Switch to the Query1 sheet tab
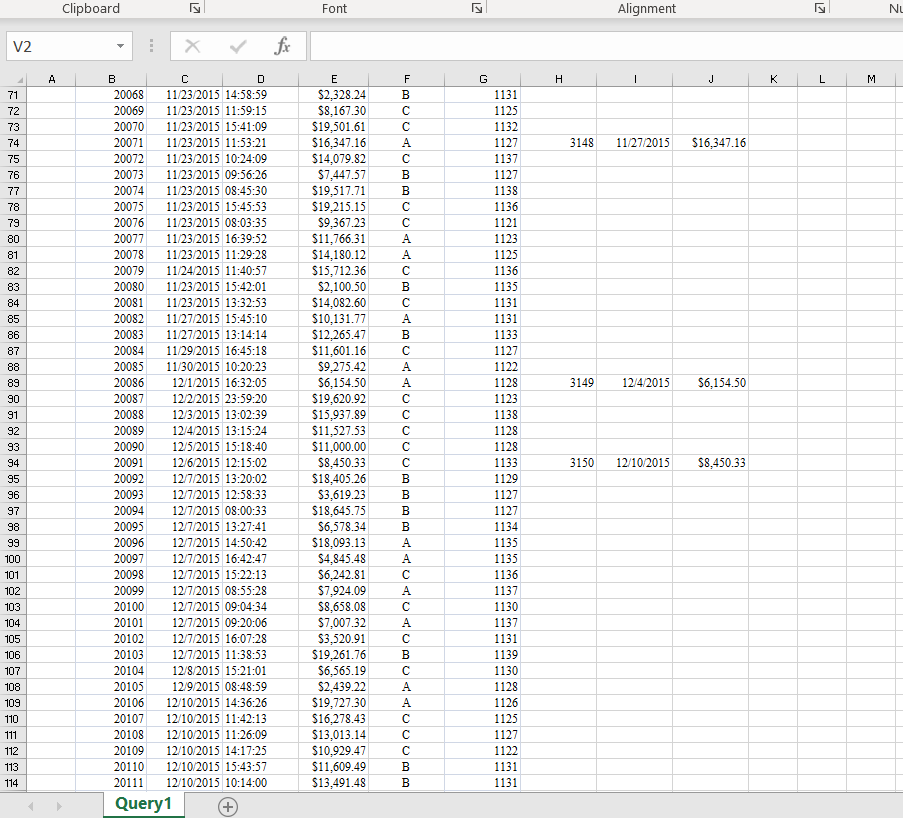The height and width of the screenshot is (818, 903). tap(143, 804)
